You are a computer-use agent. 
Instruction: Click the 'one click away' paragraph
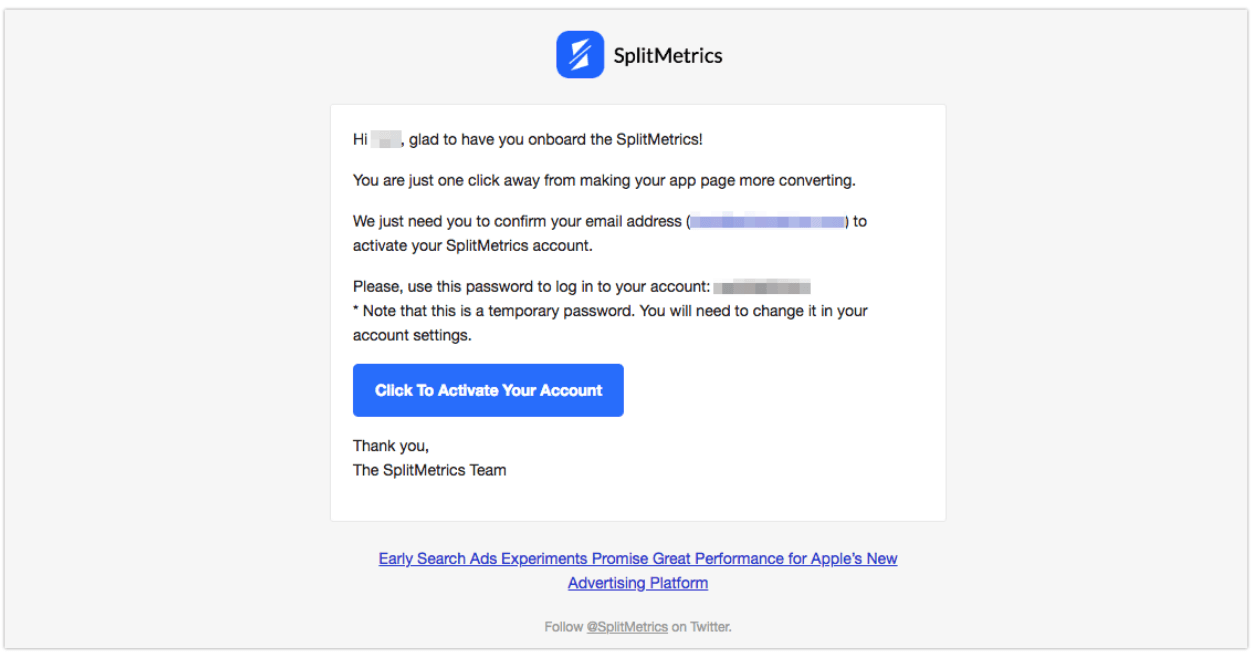604,180
